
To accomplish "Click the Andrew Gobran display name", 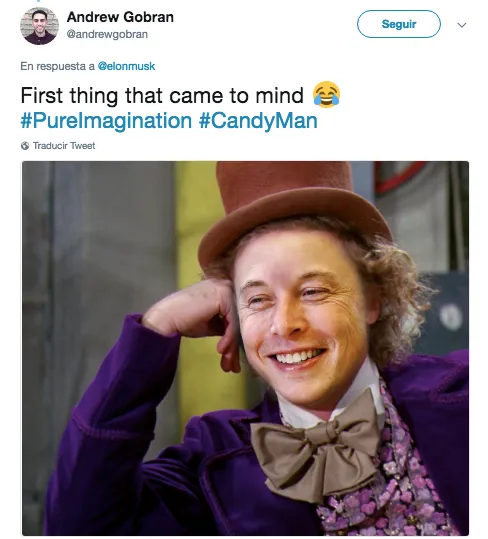I will [x=120, y=17].
